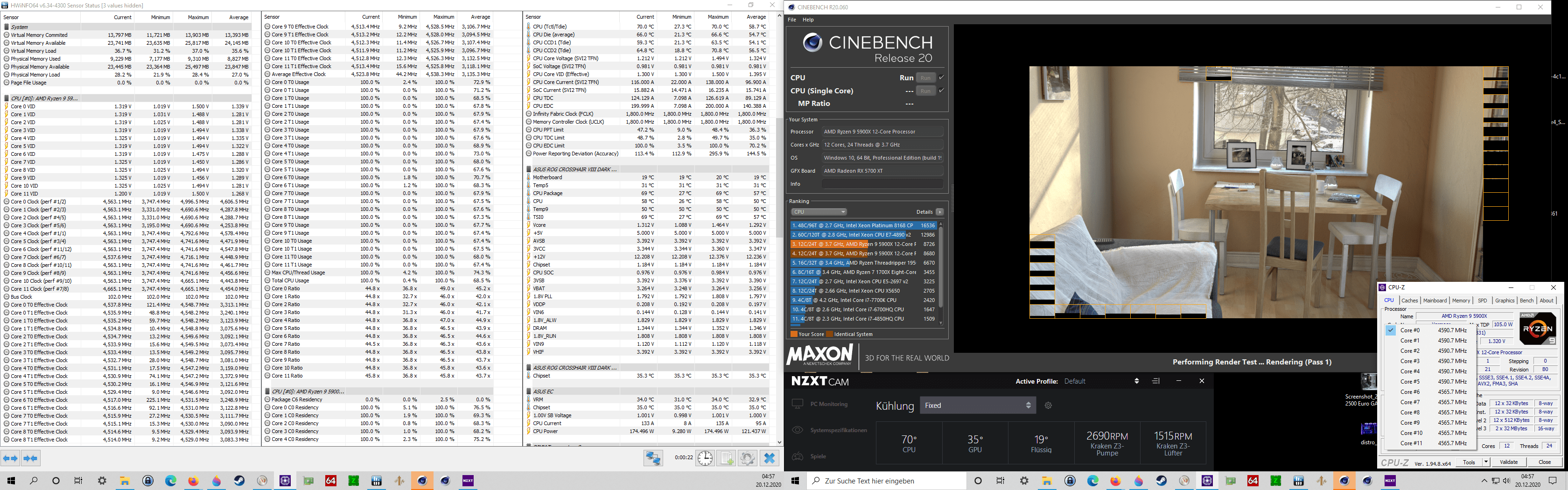Open CPU-Z Tools dropdown arrow
Screen dimensions: 1568x490
[1486, 462]
